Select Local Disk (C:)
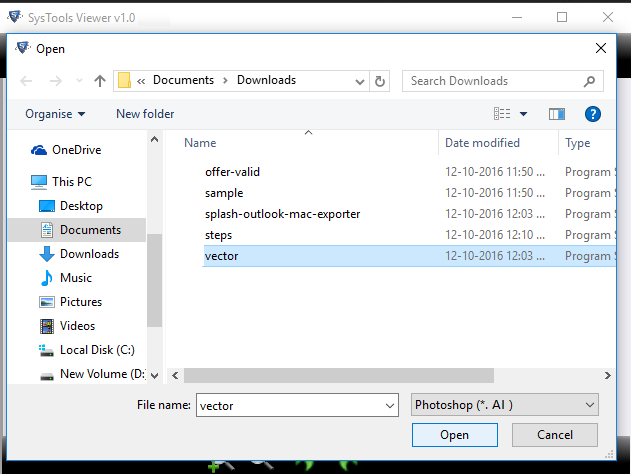Image resolution: width=631 pixels, height=474 pixels. pos(97,350)
